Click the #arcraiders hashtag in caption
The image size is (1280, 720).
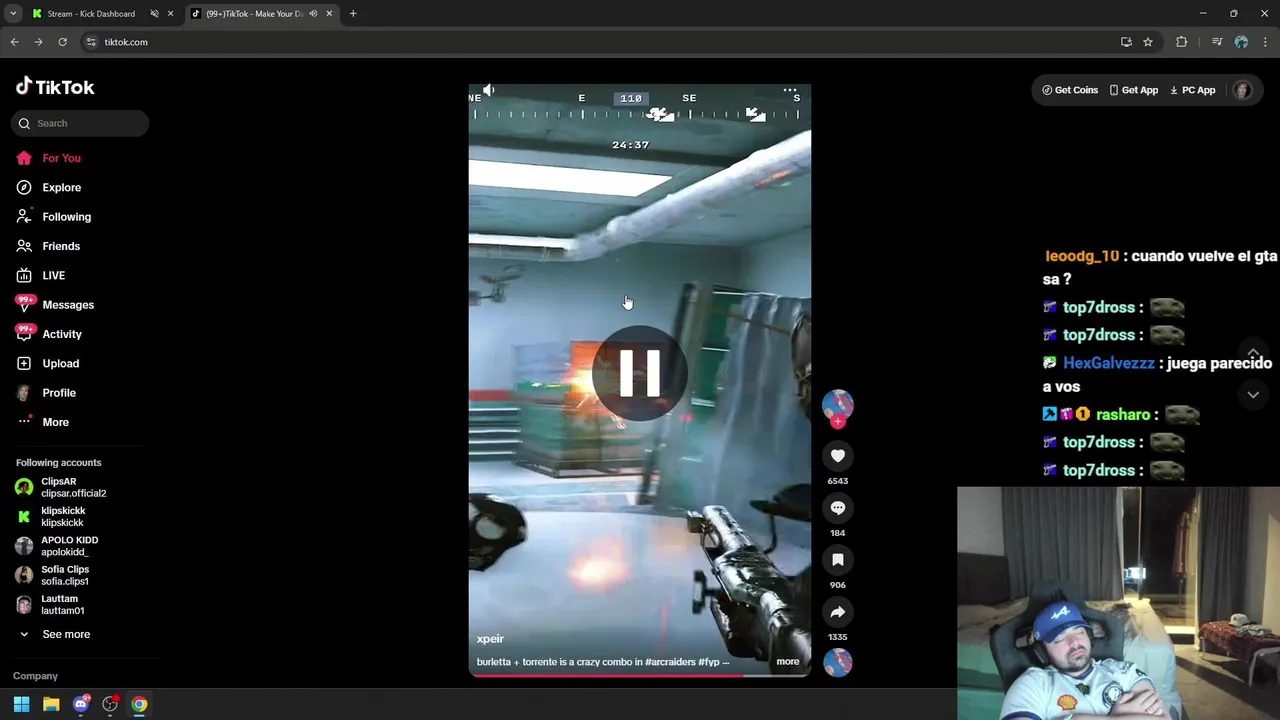(x=670, y=662)
